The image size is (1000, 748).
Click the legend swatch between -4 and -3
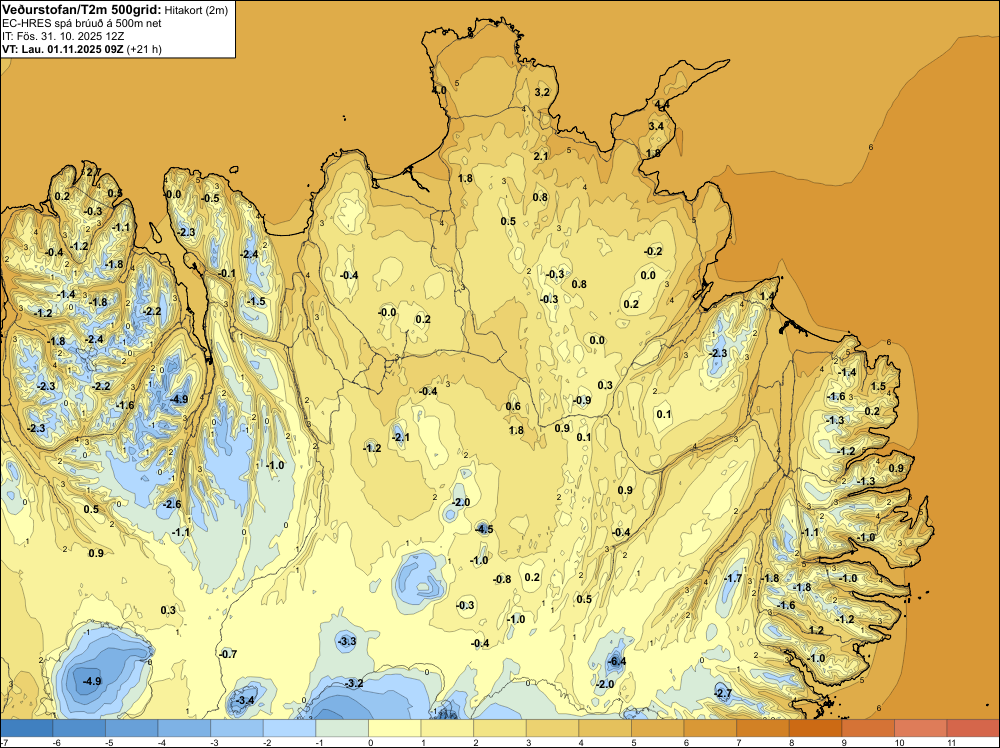click(184, 728)
